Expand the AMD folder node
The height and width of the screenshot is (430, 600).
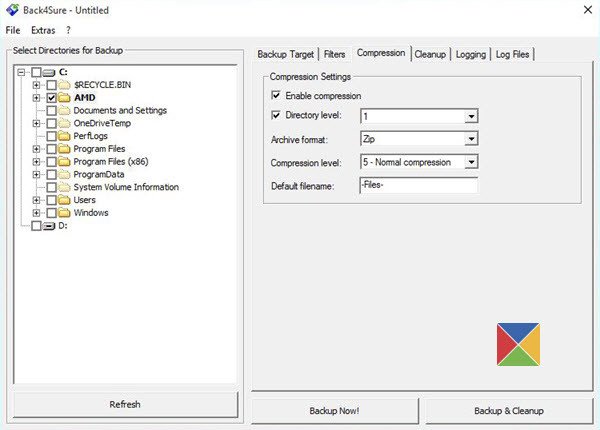[x=36, y=98]
